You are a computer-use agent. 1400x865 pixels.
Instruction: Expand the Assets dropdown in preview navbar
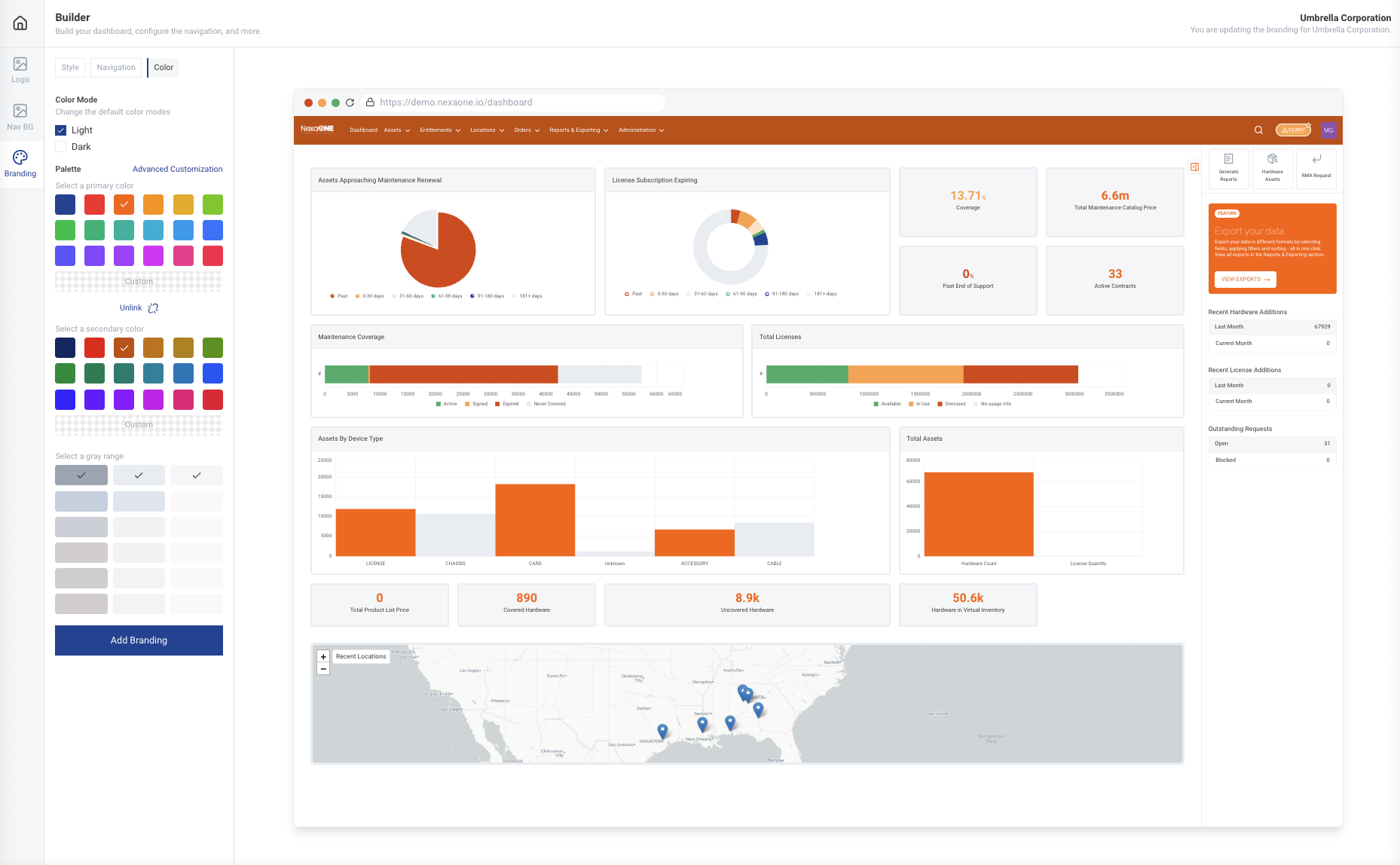396,130
